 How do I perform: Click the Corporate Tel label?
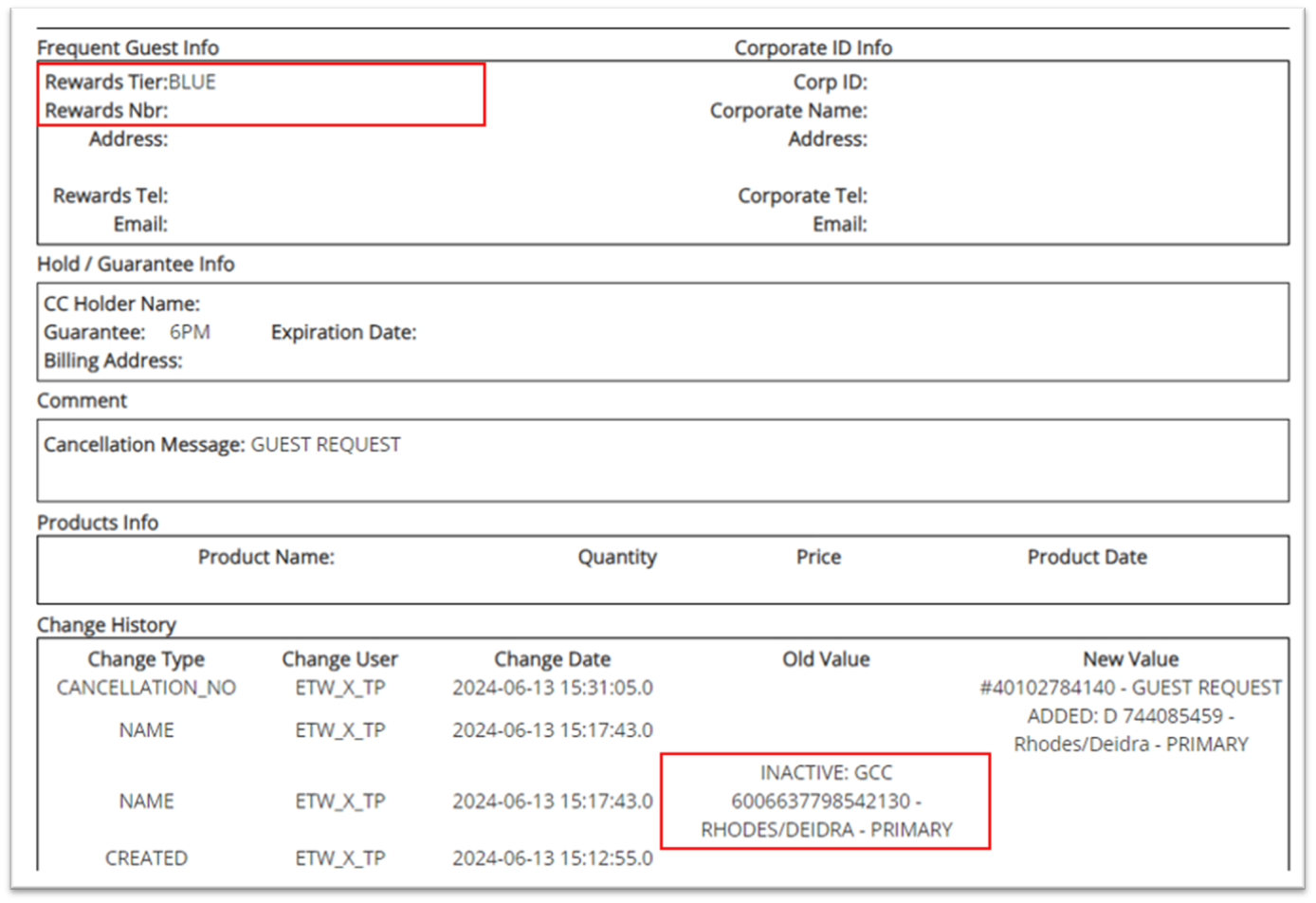click(802, 195)
